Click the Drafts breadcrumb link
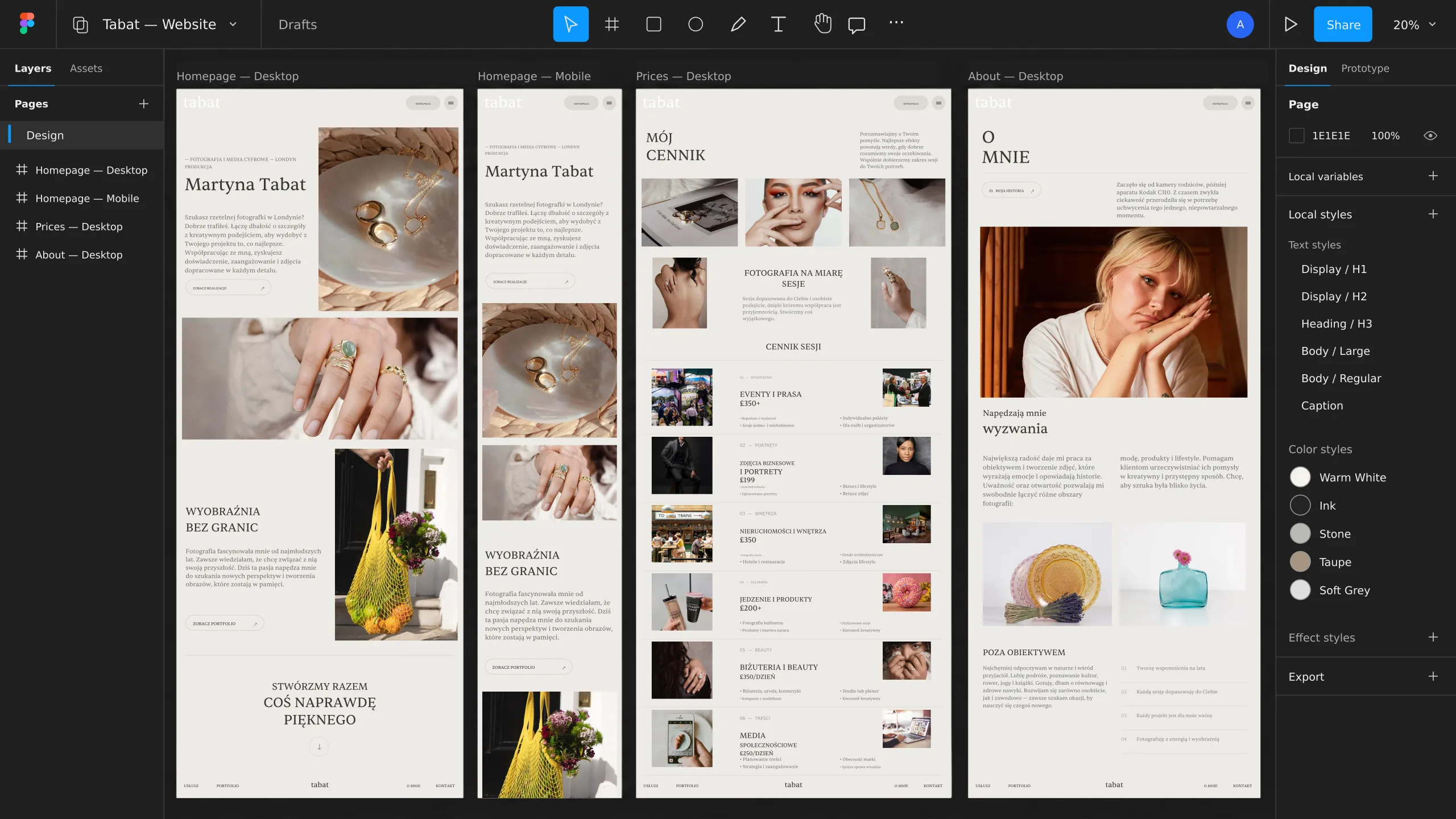 coord(297,24)
